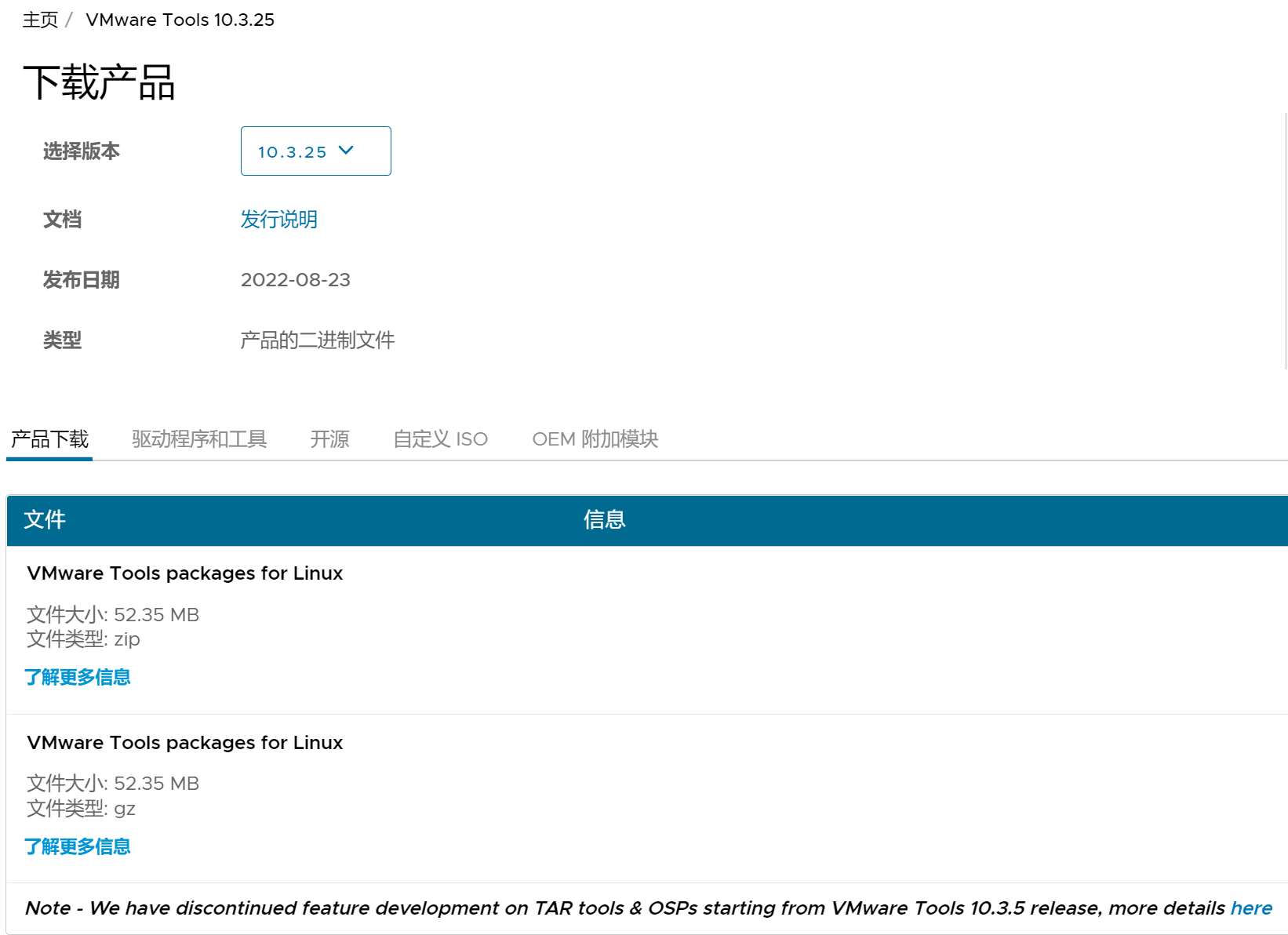Click the 下载产品 page heading
1288x935 pixels.
(99, 82)
